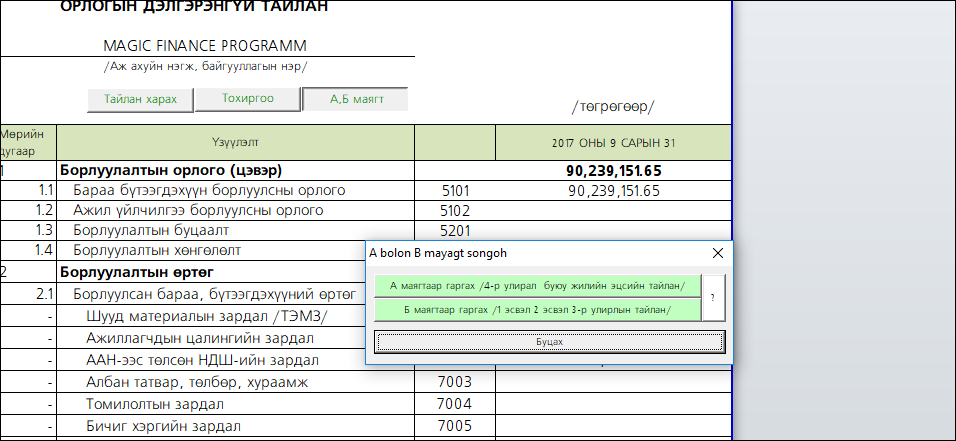Click the Тайлан харах button
The width and height of the screenshot is (956, 441).
(139, 99)
